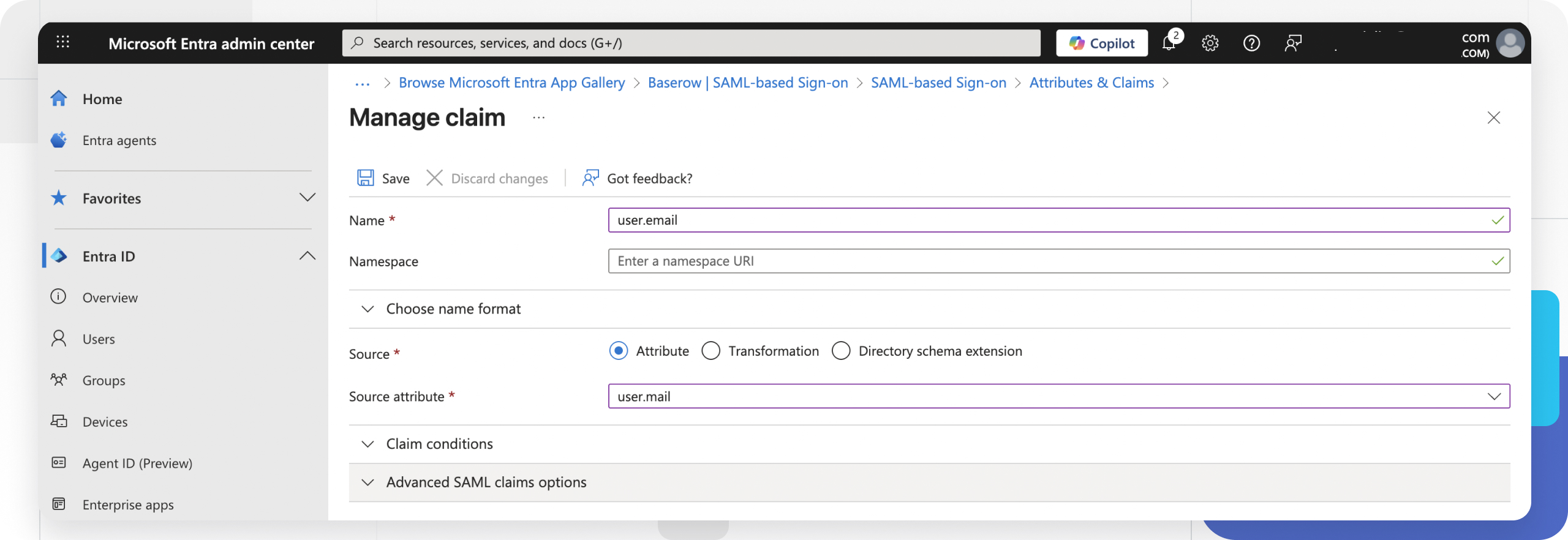This screenshot has height=540, width=1568.
Task: Go to Home in the sidebar
Action: tap(102, 99)
